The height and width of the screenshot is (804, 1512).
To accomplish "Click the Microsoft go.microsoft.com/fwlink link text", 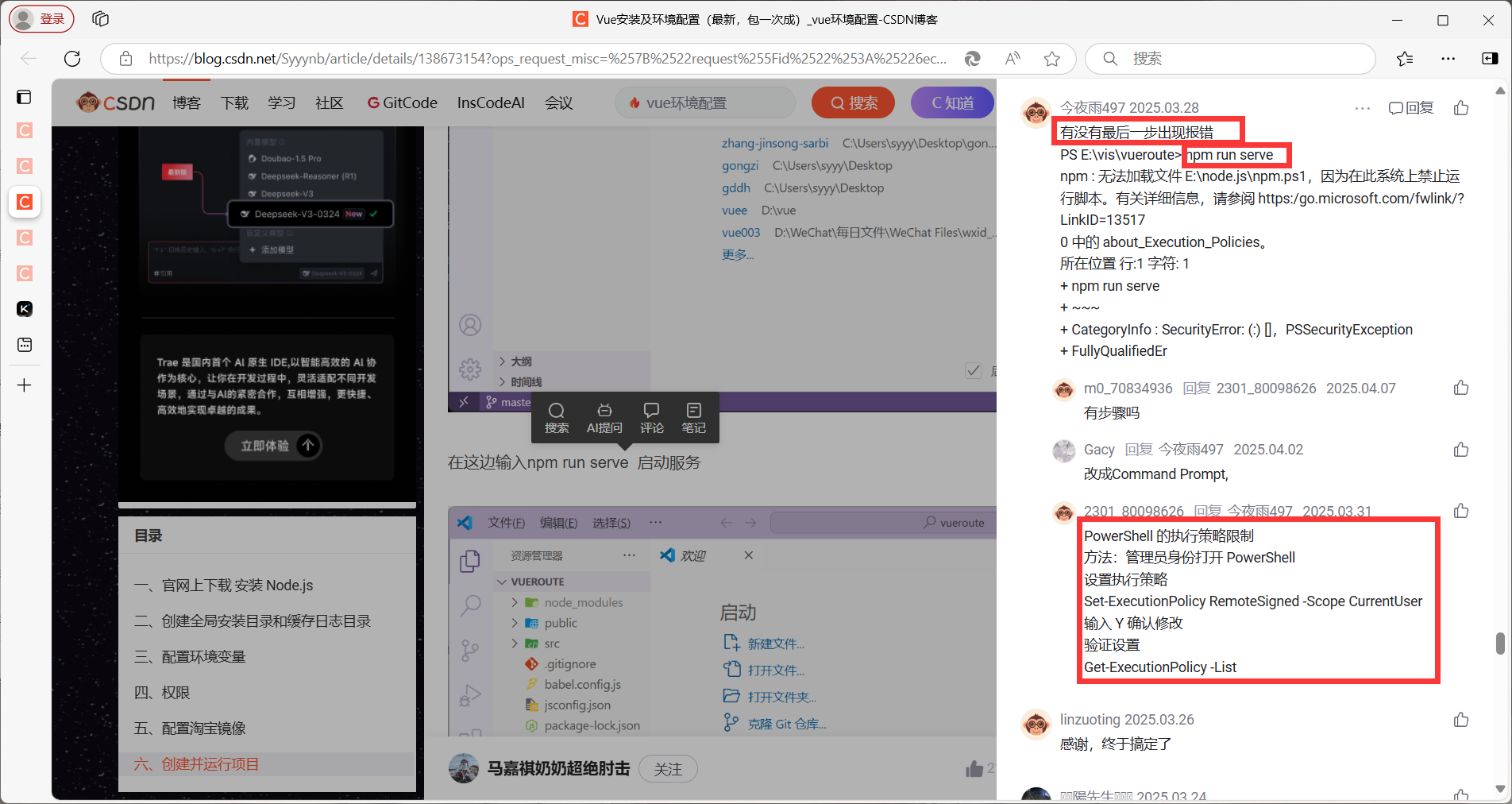I will click(x=1263, y=209).
